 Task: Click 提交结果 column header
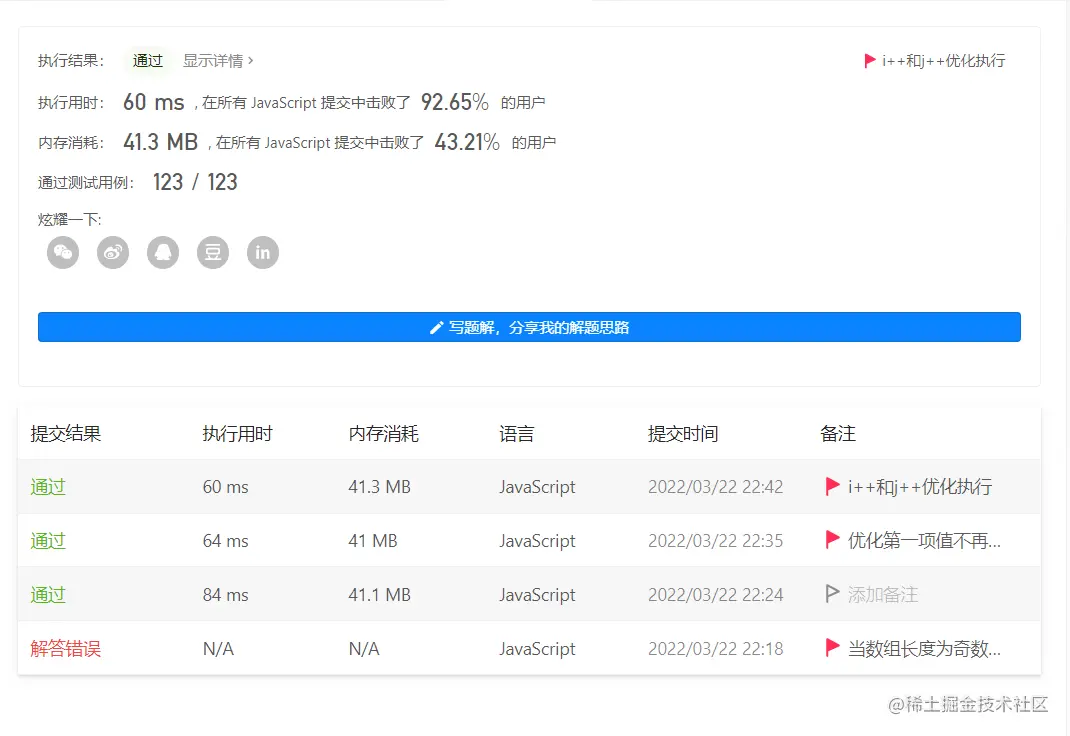click(x=66, y=434)
